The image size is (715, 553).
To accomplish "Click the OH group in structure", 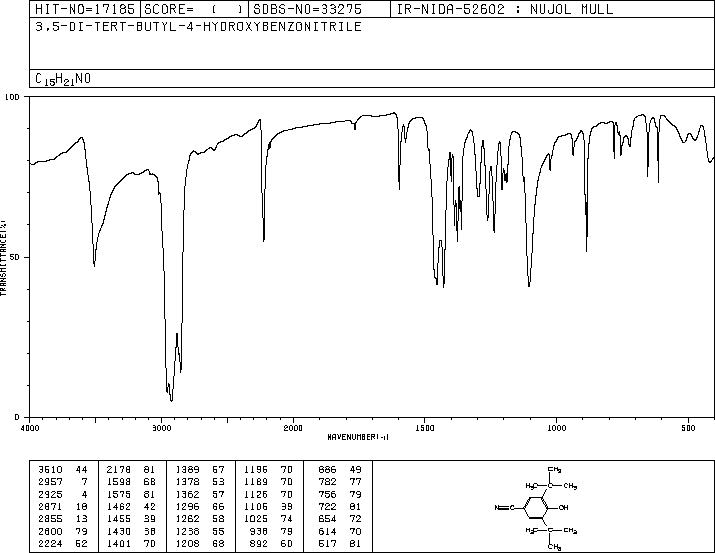I will tap(563, 507).
